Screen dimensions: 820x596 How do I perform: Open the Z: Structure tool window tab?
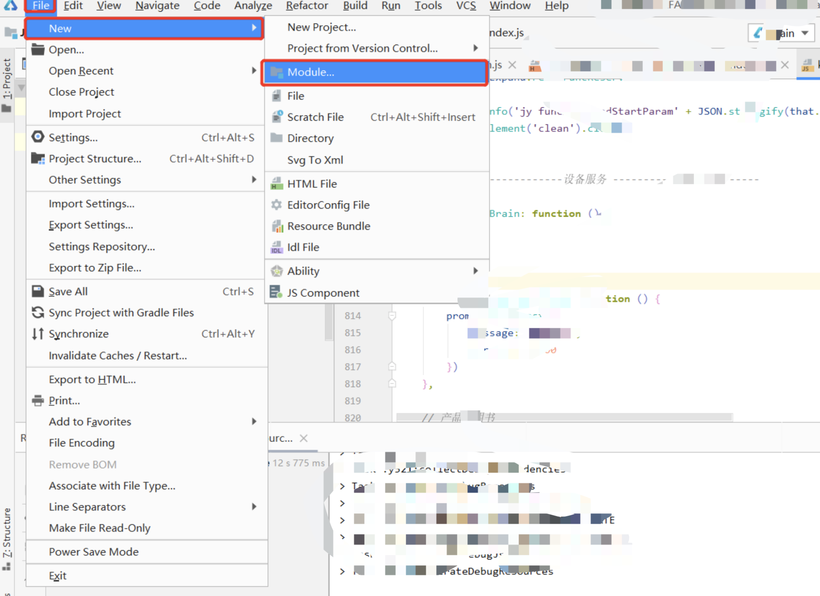(x=7, y=538)
